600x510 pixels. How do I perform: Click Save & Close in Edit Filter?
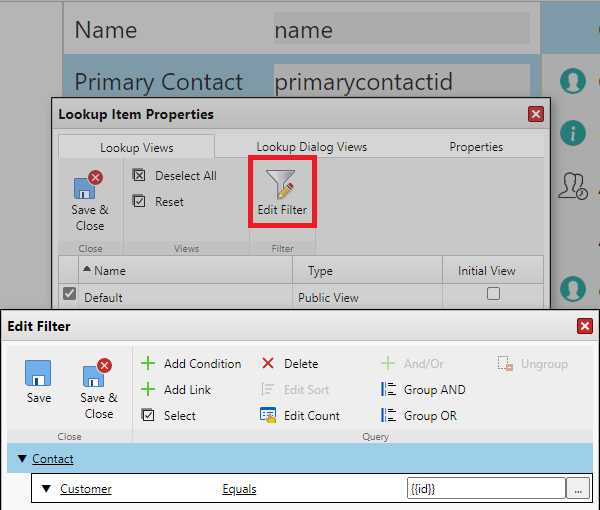tap(99, 389)
